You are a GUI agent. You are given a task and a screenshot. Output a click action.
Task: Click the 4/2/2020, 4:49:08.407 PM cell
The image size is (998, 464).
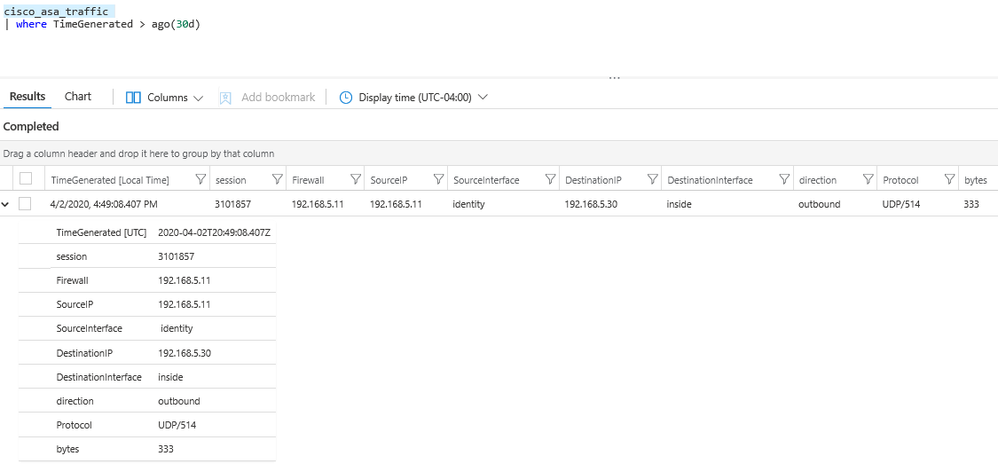[104, 204]
